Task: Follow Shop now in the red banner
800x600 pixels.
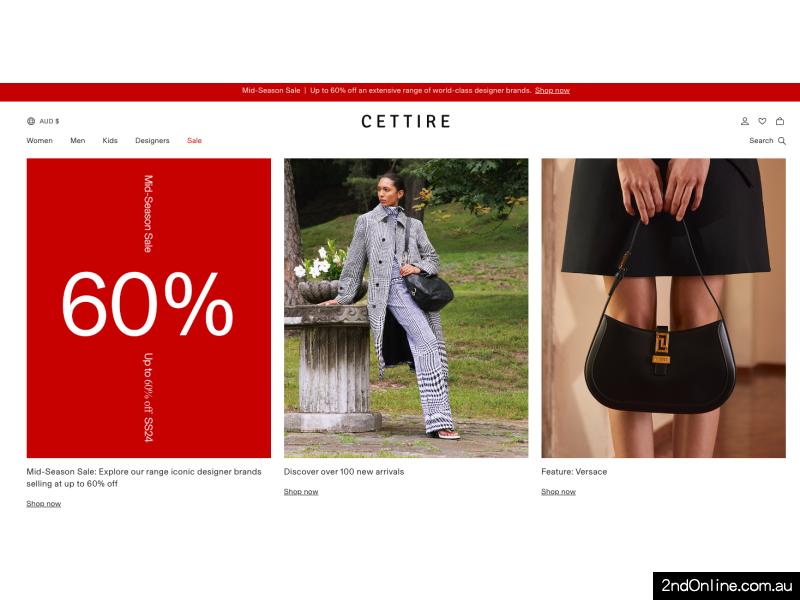Action: click(x=552, y=91)
